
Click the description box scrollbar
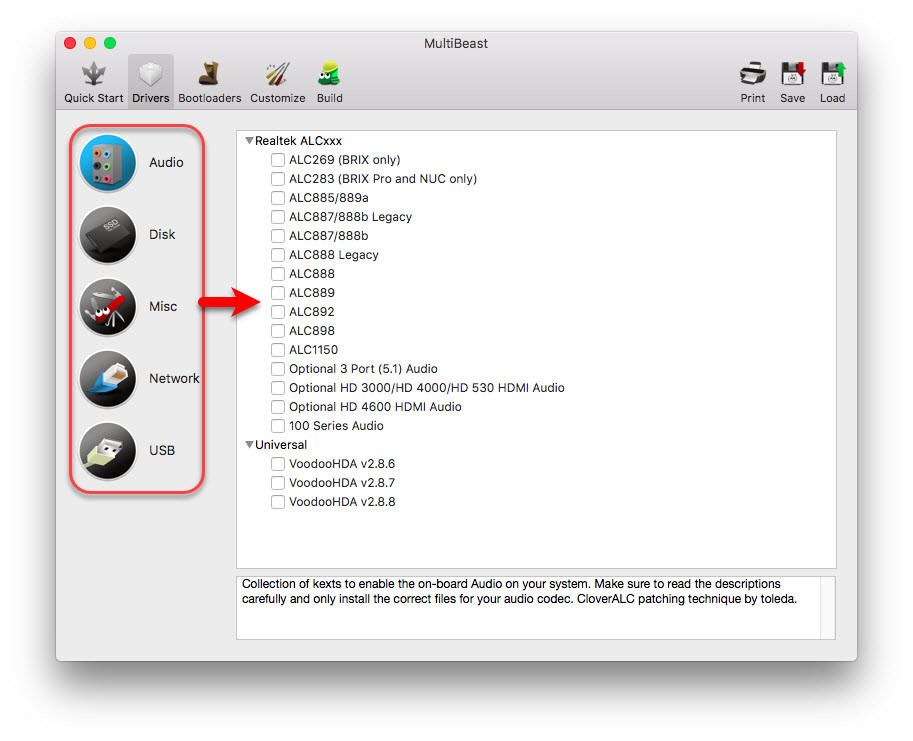click(827, 608)
